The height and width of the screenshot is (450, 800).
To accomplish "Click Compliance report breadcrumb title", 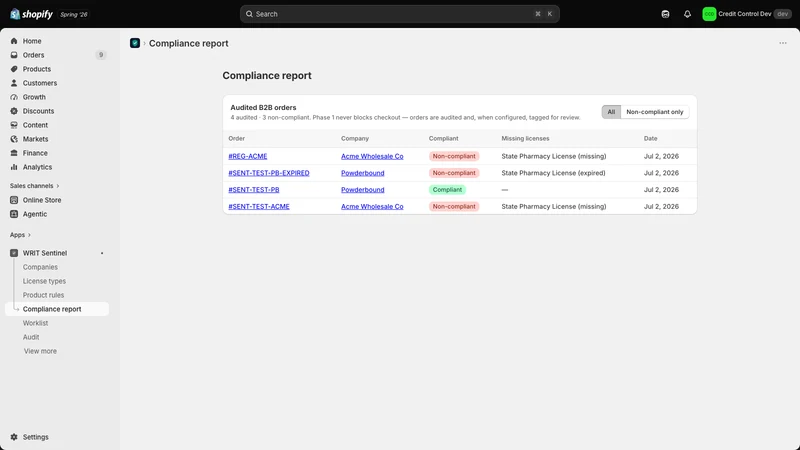I will (189, 43).
